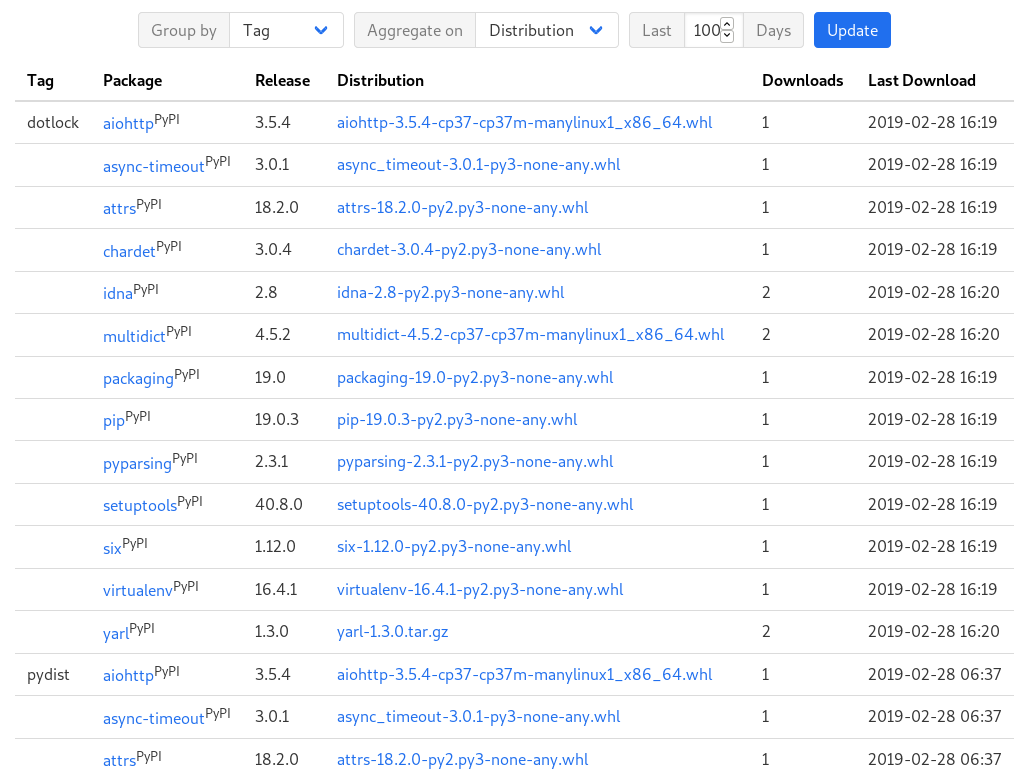This screenshot has width=1031, height=779.
Task: Open setuptools-40.8.0-py2.py3-none-any.whl link
Action: point(485,504)
